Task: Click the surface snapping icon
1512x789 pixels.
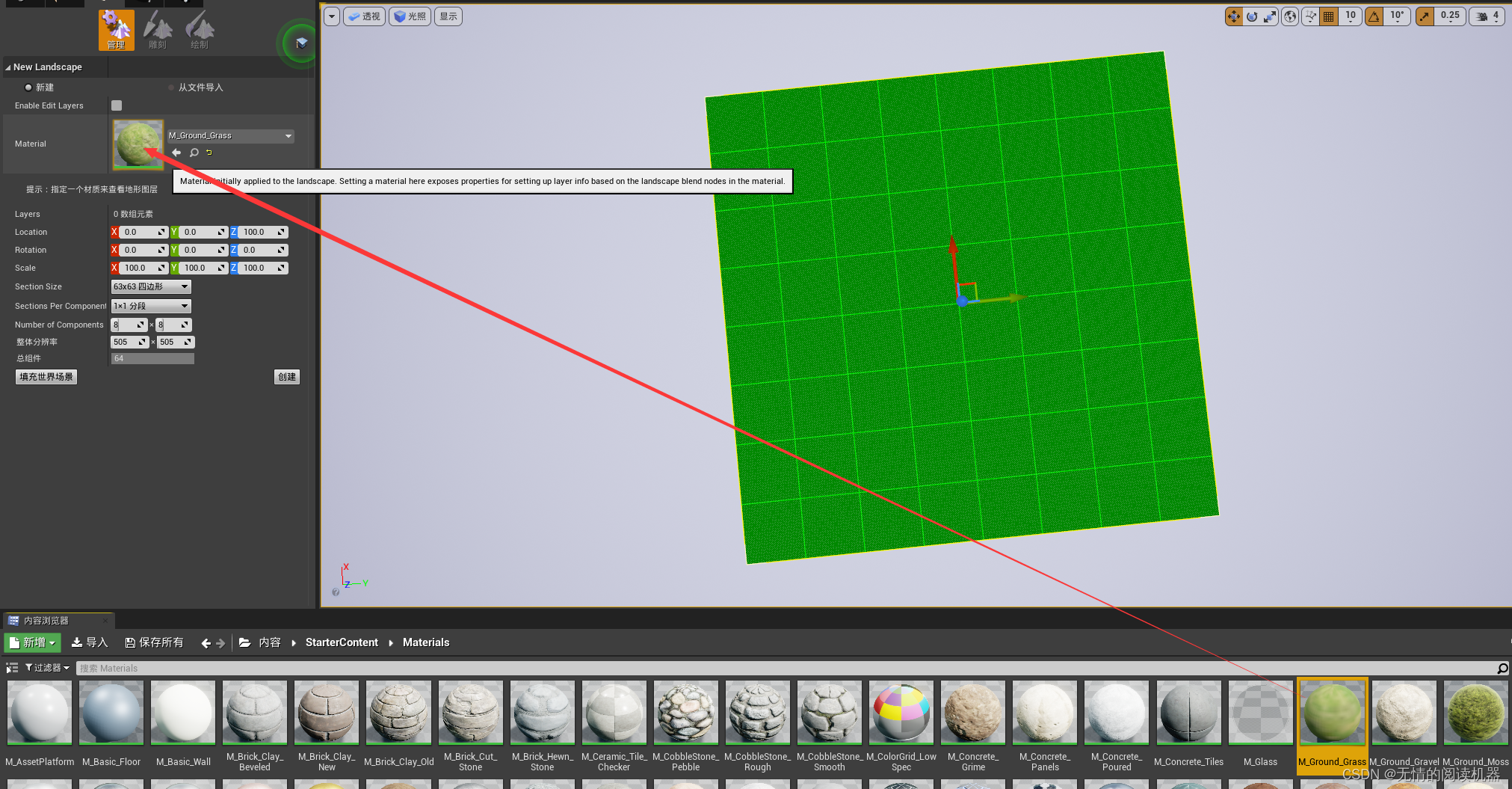Action: [x=1311, y=16]
